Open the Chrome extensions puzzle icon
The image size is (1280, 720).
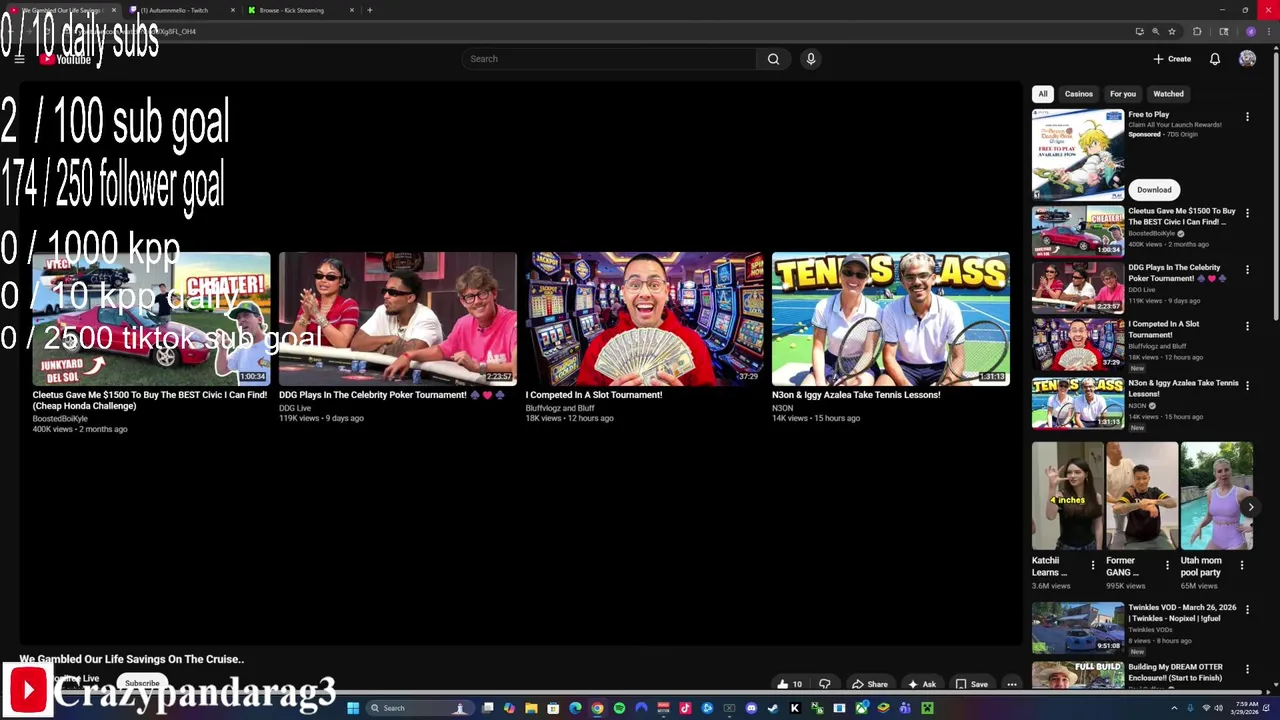pos(1197,31)
